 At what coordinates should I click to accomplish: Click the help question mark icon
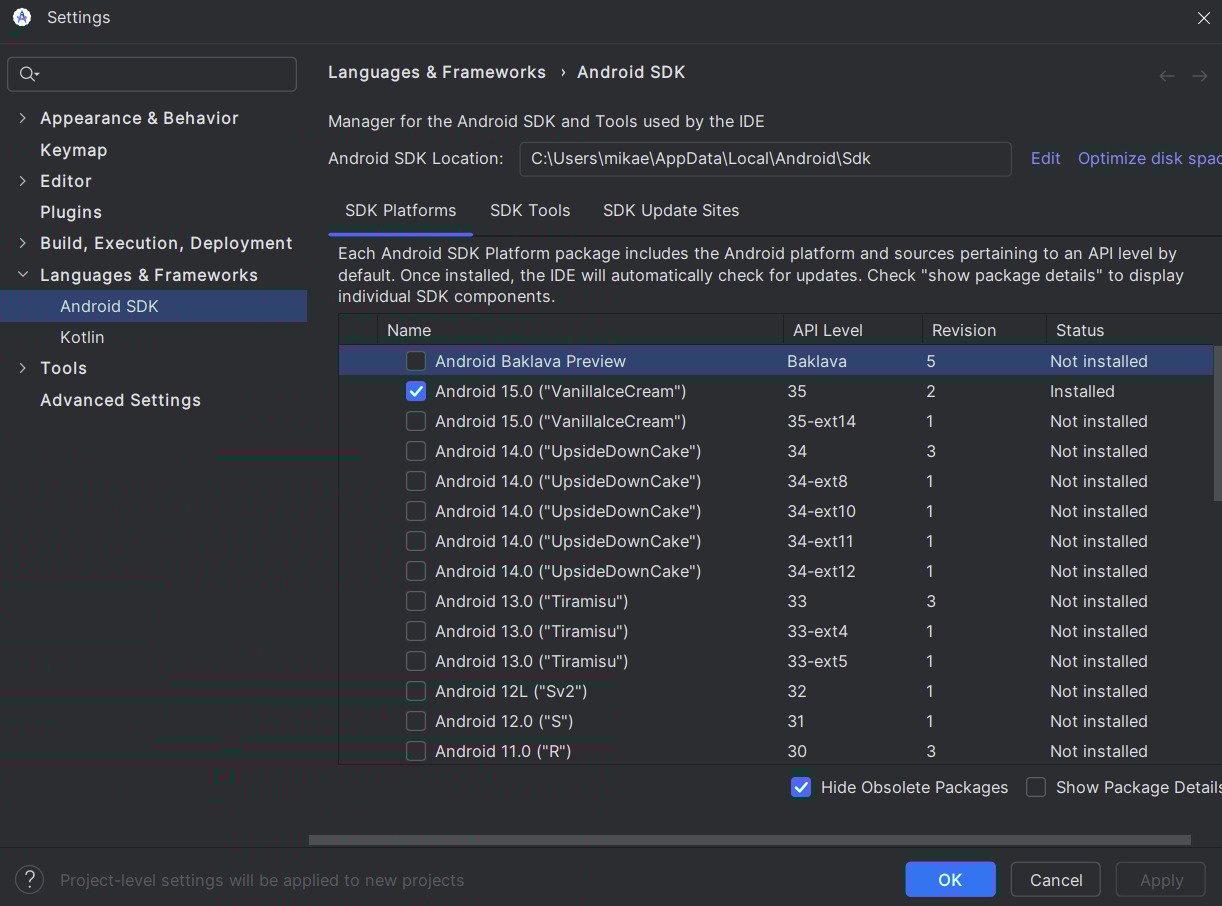coord(29,880)
